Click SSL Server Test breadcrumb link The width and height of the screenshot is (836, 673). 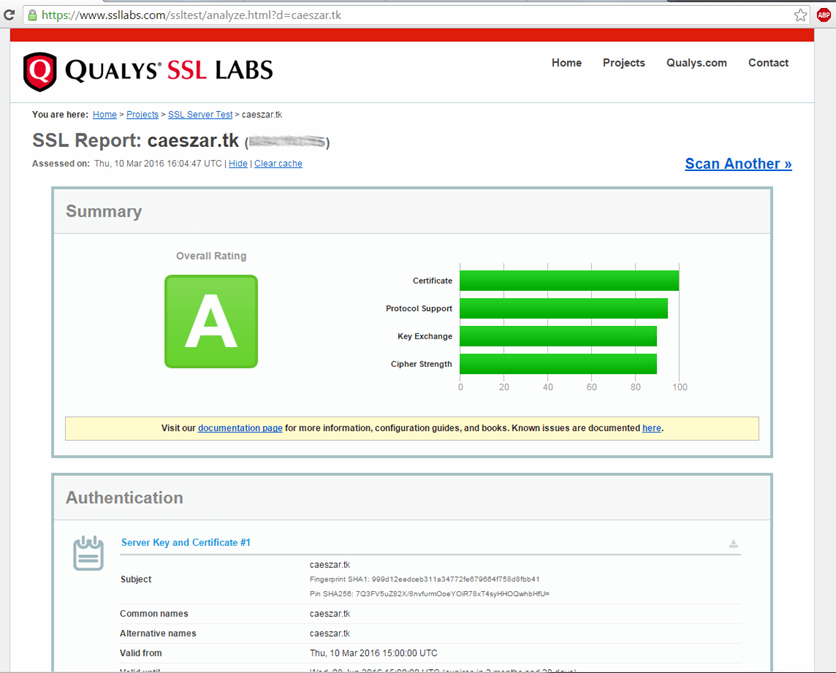[x=200, y=115]
